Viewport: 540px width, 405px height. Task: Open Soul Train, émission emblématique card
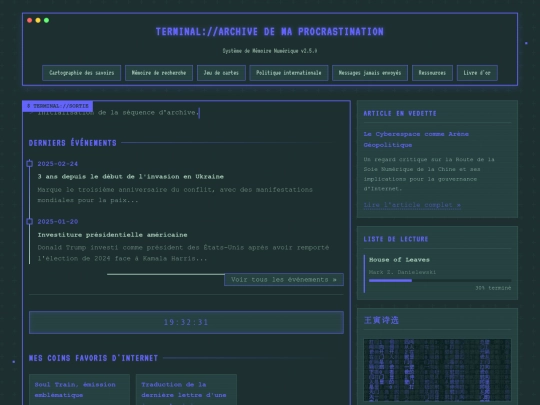point(80,390)
